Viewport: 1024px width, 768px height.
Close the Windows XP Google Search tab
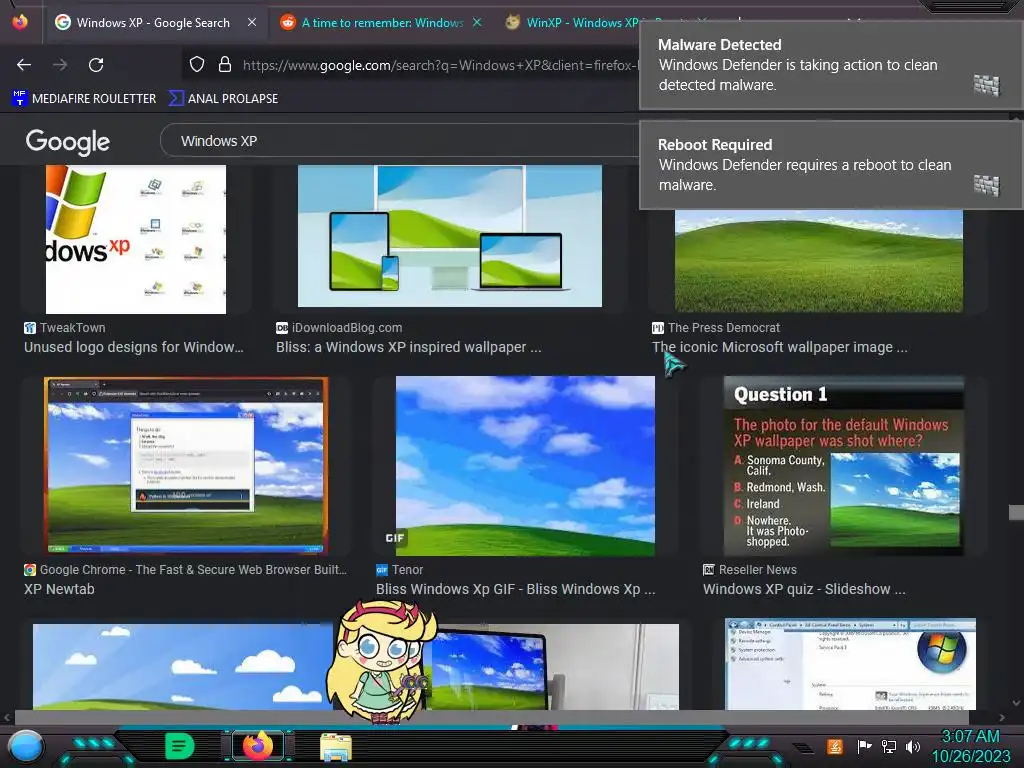[252, 22]
